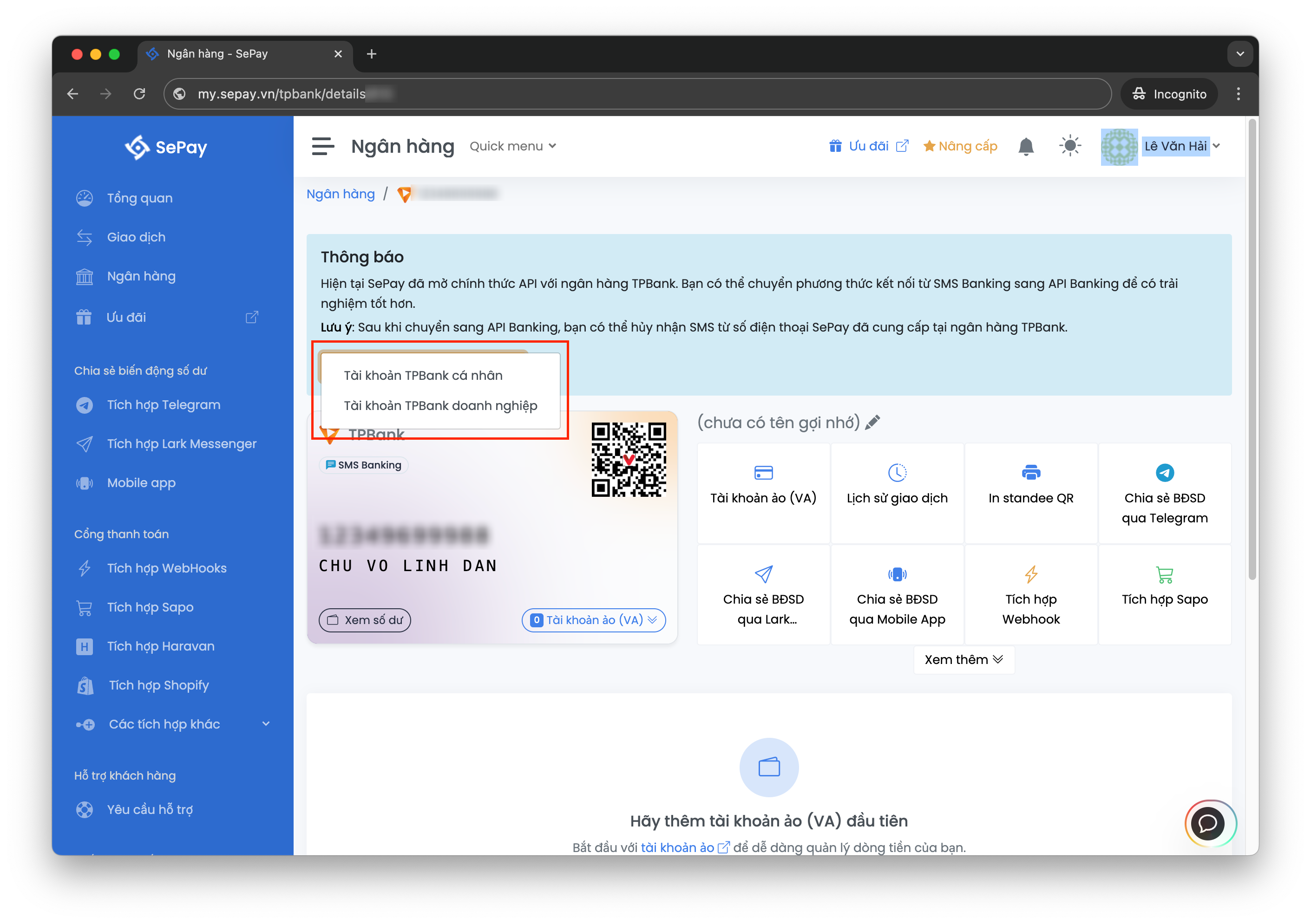Click the SePay logo in sidebar
The height and width of the screenshot is (924, 1311).
(x=165, y=147)
